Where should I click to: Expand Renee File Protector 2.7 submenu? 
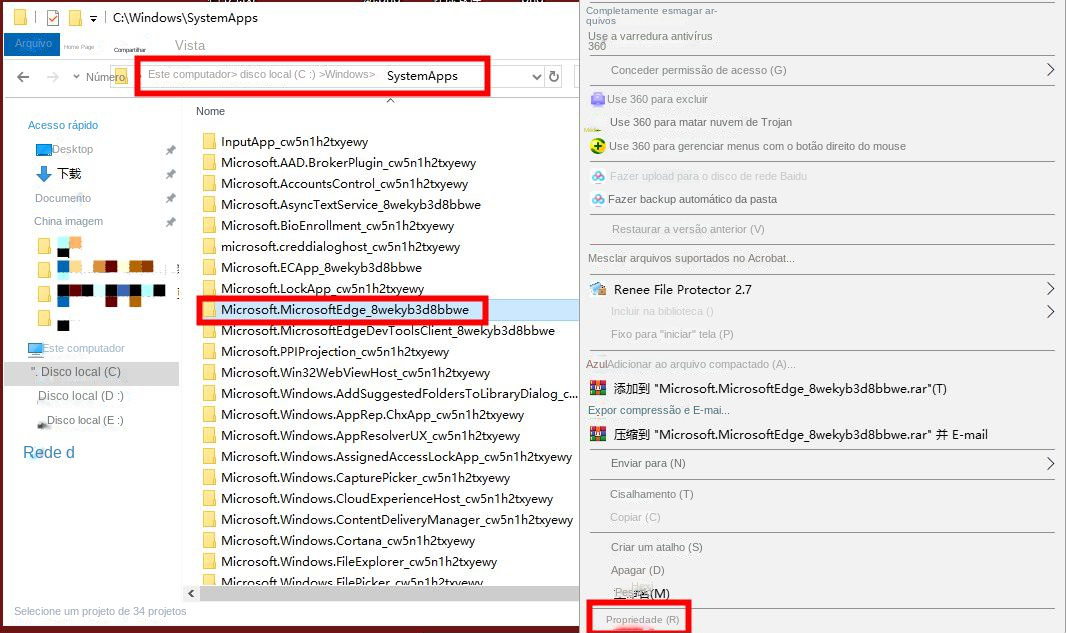click(1050, 289)
